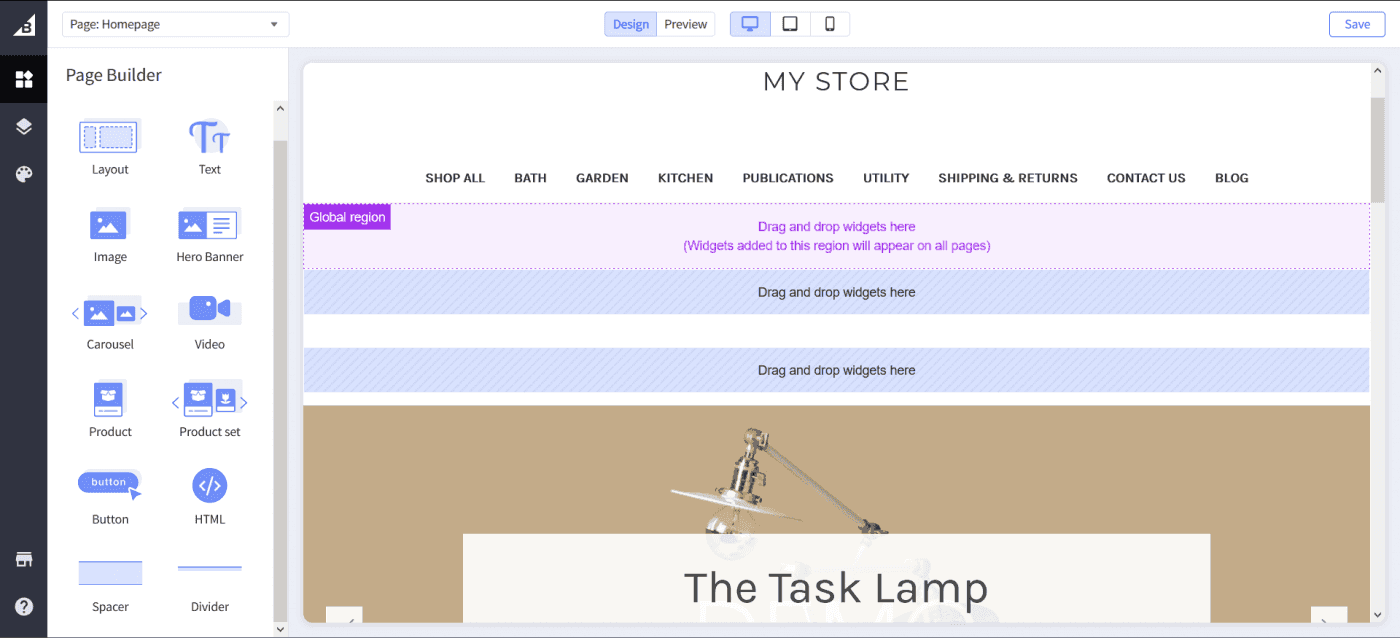Open SHOP ALL in store navigation
The width and height of the screenshot is (1400, 638).
tap(455, 178)
